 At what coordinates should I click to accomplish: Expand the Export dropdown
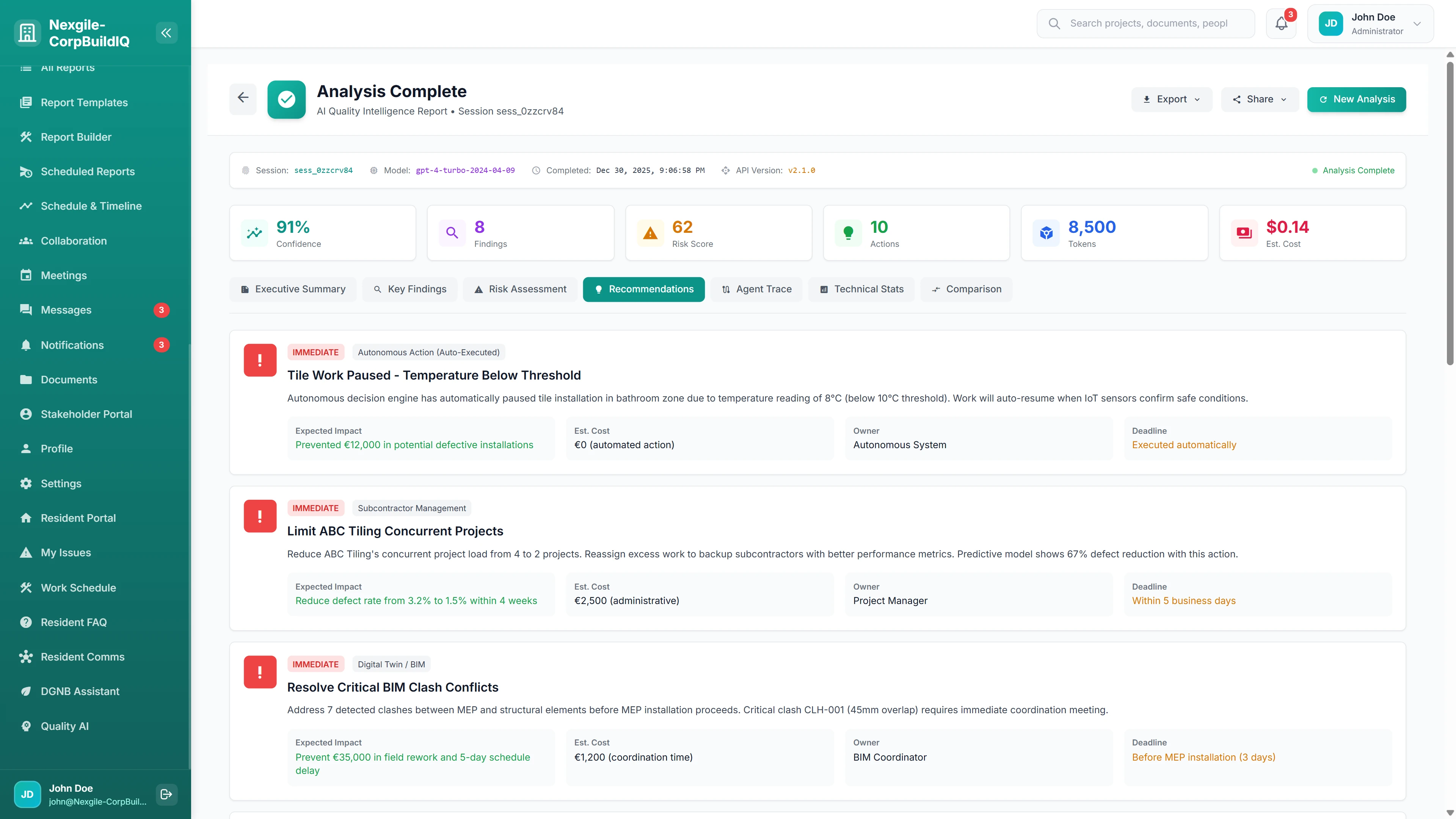pyautogui.click(x=1171, y=99)
